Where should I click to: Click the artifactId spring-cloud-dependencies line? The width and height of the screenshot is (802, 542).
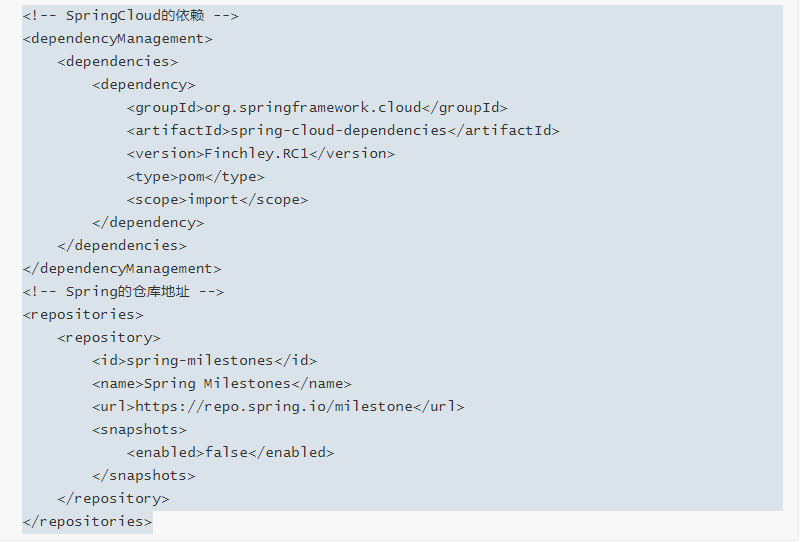coord(343,131)
